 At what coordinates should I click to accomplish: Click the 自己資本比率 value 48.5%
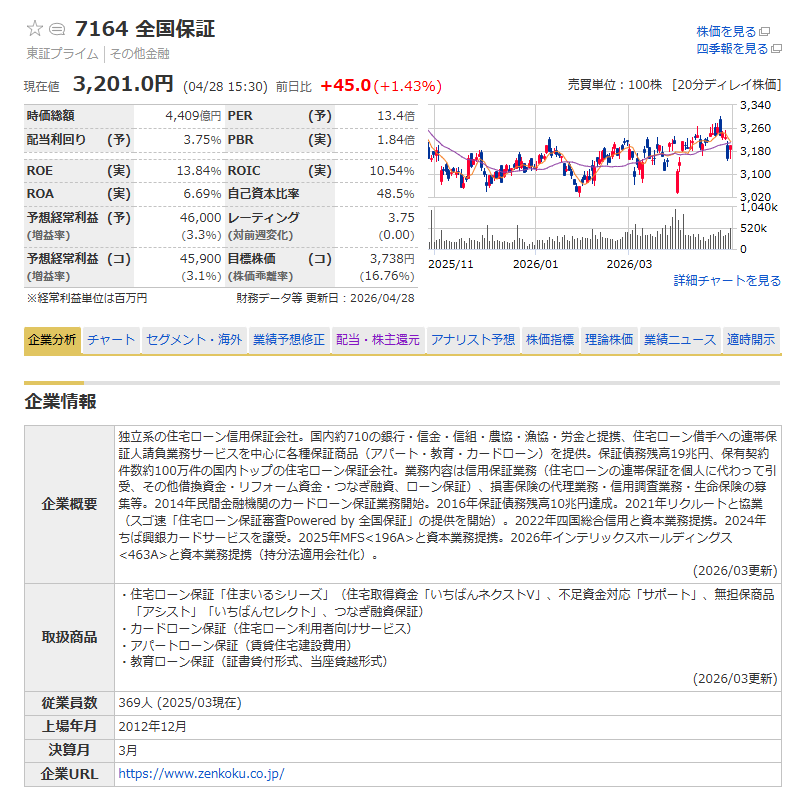(x=395, y=194)
